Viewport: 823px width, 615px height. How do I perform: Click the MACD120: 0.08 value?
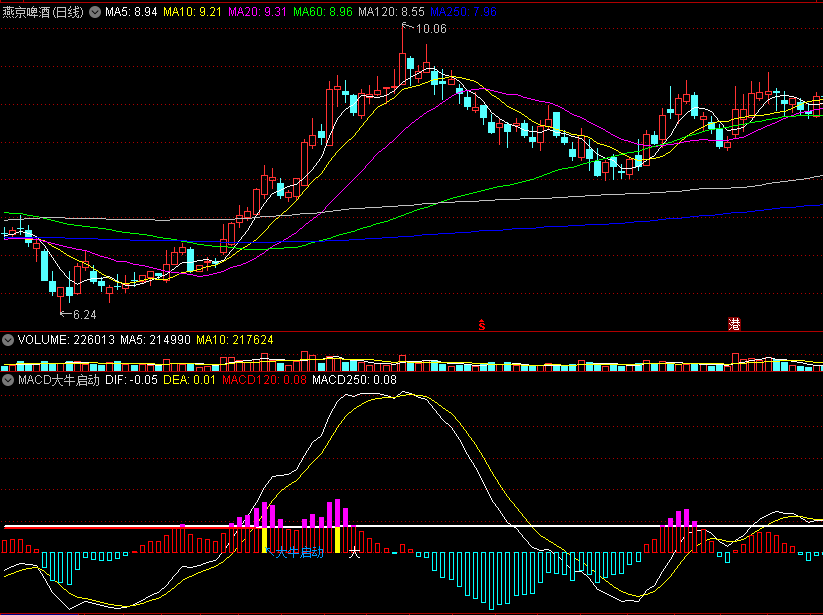264,380
